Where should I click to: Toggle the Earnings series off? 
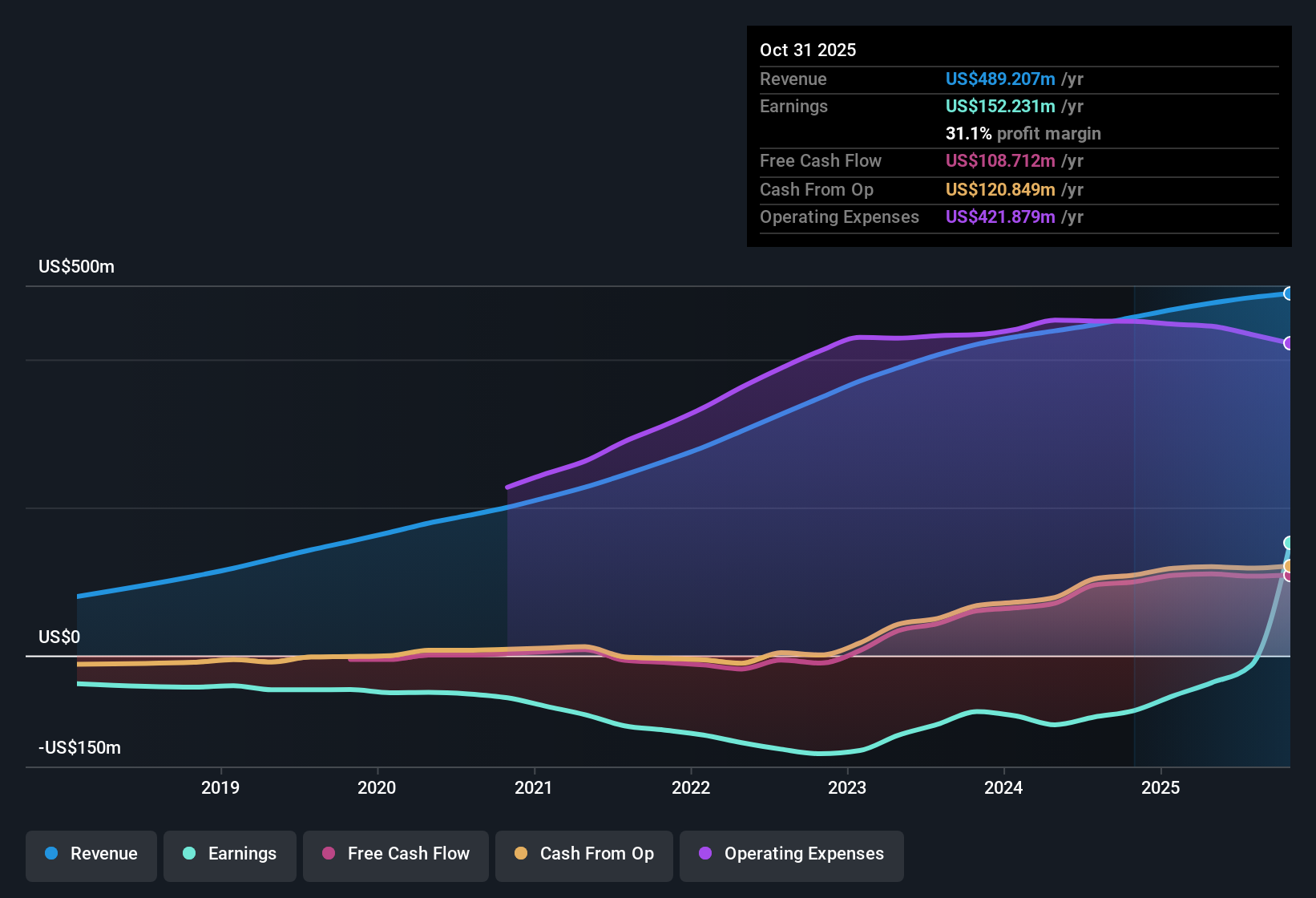click(x=229, y=854)
